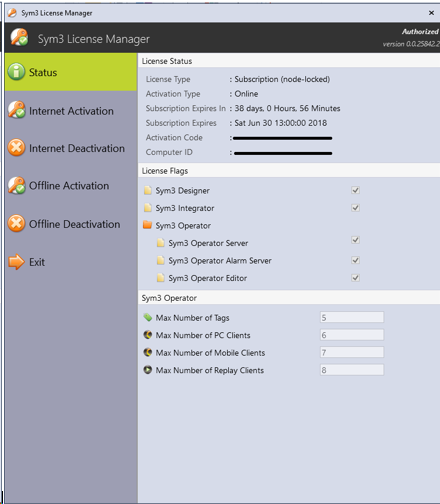Click the green tag icon beside Max Number of Tags
This screenshot has width=440, height=504.
(x=148, y=317)
